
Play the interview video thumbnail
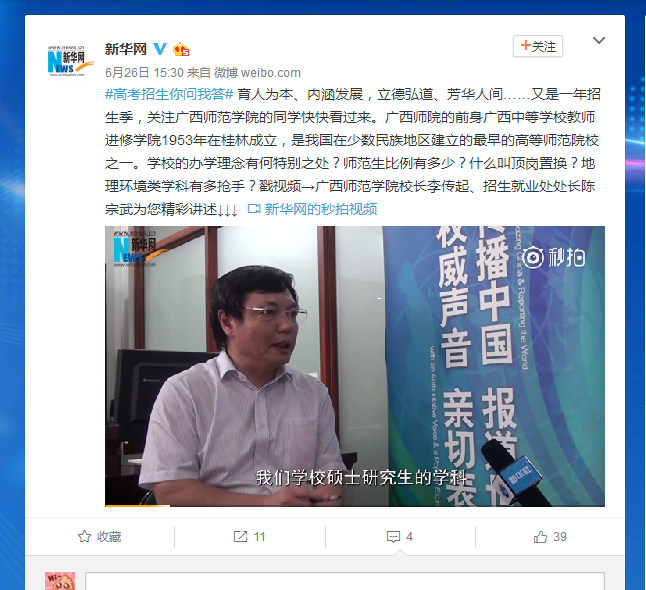coord(355,366)
